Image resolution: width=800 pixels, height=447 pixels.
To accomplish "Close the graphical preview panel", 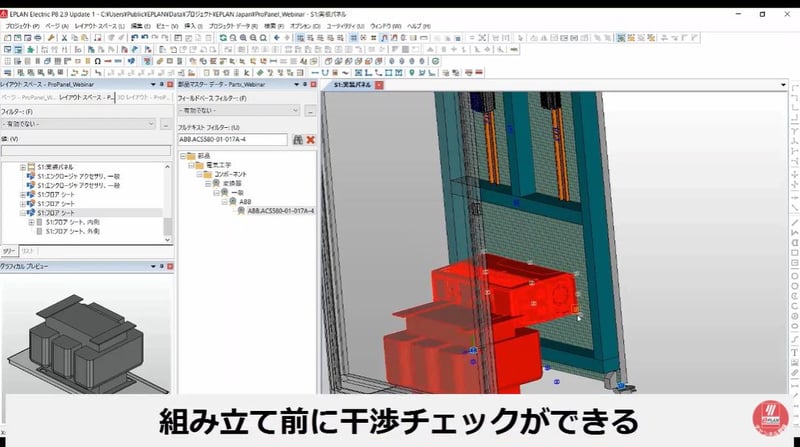I will pos(170,266).
